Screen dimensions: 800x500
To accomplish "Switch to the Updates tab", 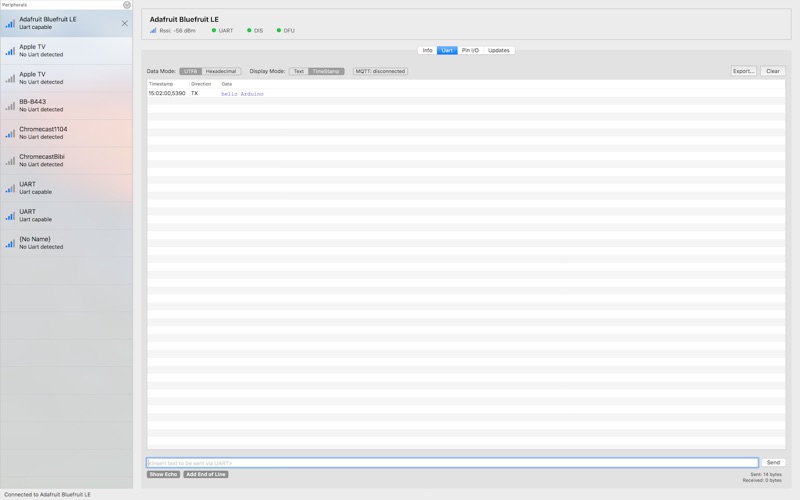I will [x=498, y=51].
